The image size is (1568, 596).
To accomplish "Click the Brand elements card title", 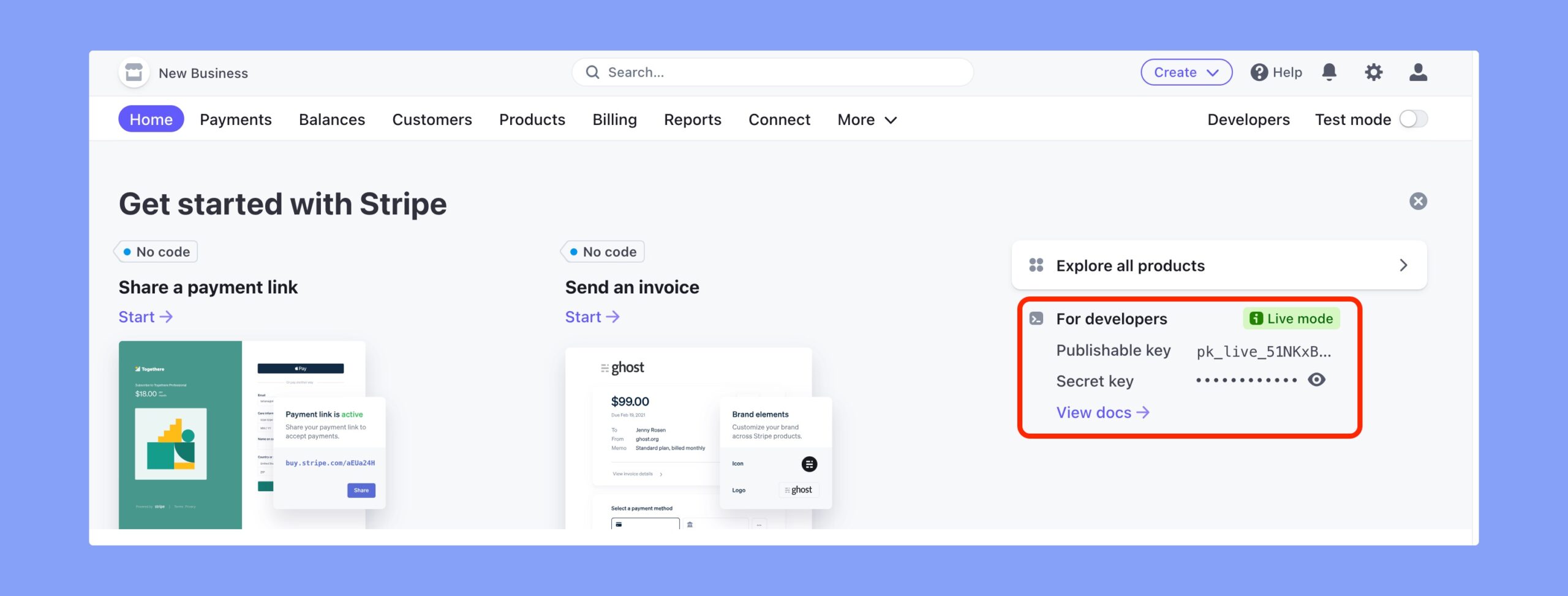I will 760,415.
